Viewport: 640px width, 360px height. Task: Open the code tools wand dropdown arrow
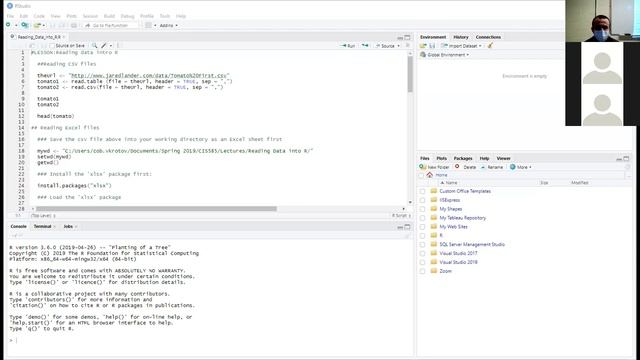111,46
